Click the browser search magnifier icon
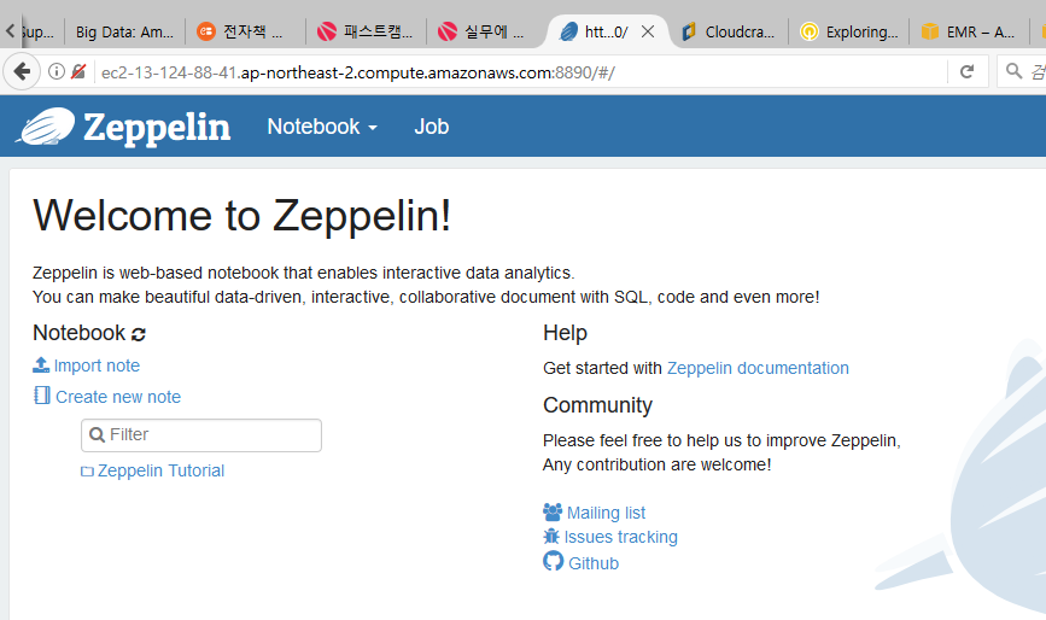The height and width of the screenshot is (620, 1046). (1014, 71)
